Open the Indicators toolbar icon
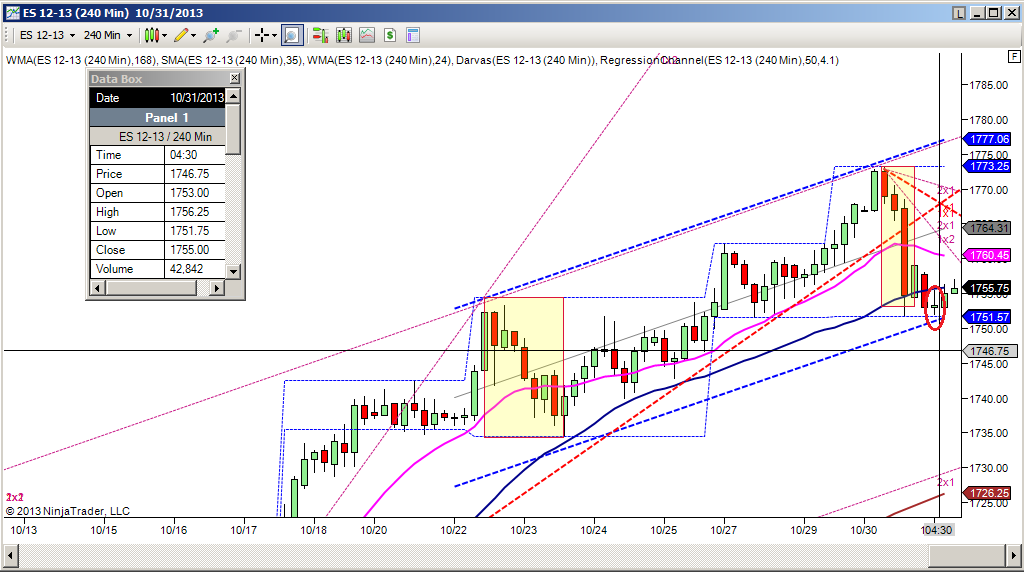 tap(367, 35)
